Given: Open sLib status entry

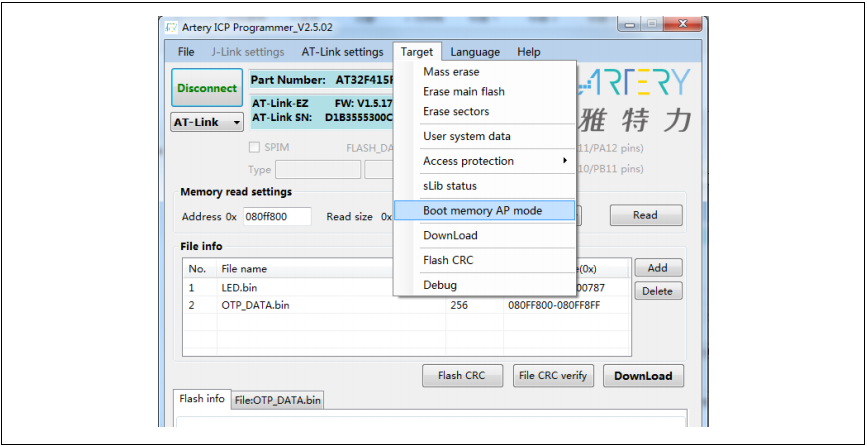Looking at the screenshot, I should 484,186.
